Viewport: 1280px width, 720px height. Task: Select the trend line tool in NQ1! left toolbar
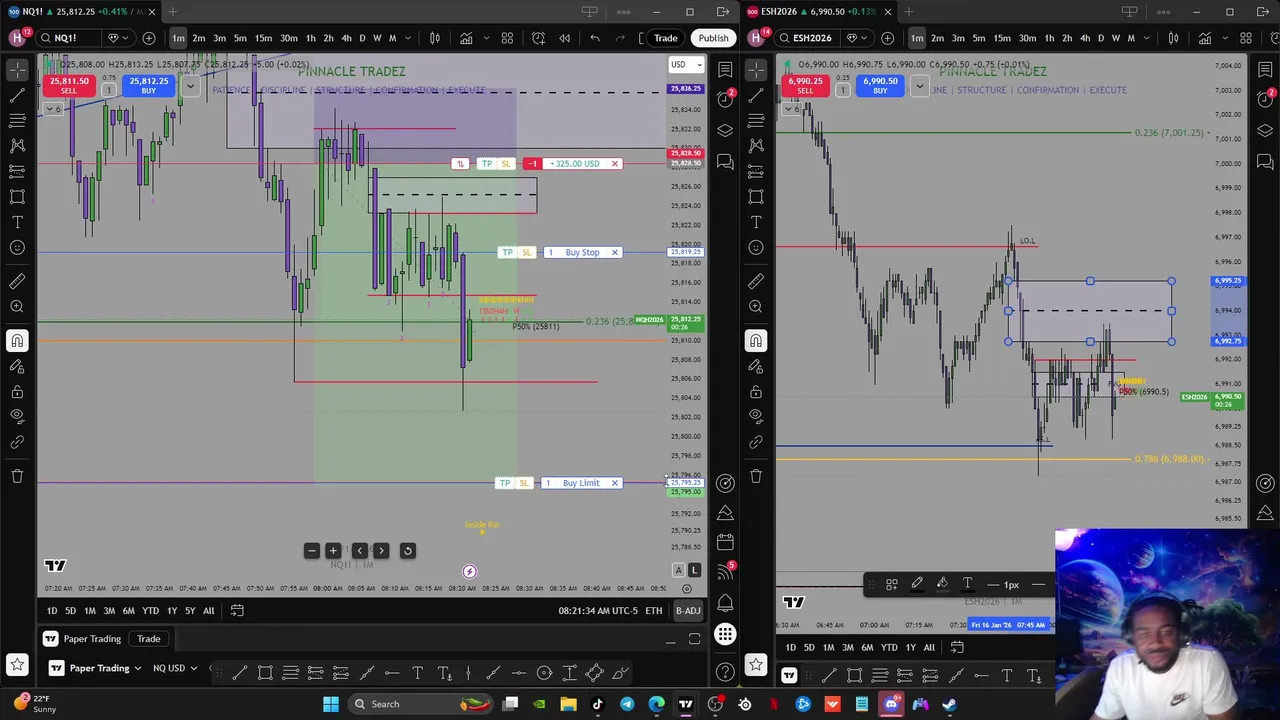(x=17, y=95)
